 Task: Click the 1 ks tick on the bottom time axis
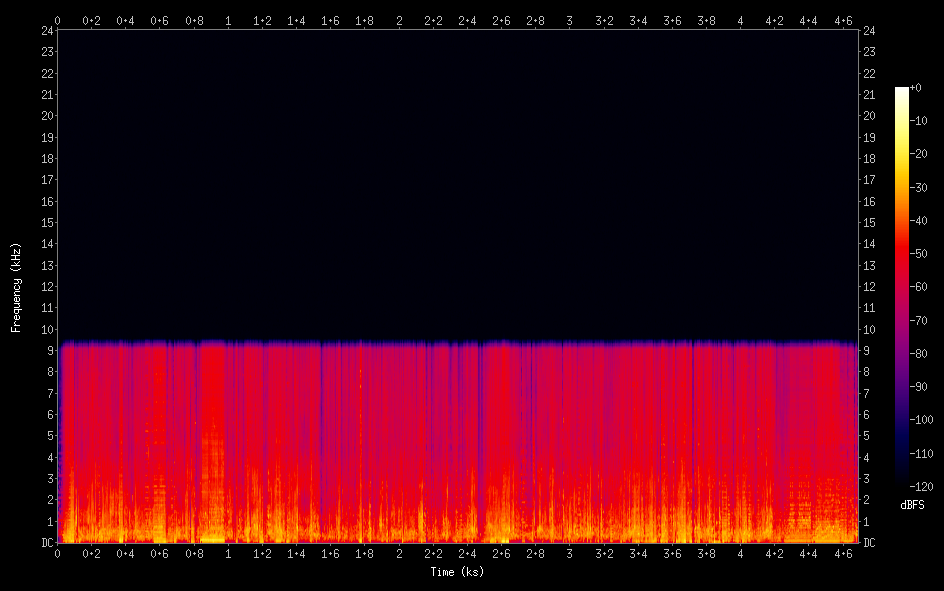tap(228, 553)
